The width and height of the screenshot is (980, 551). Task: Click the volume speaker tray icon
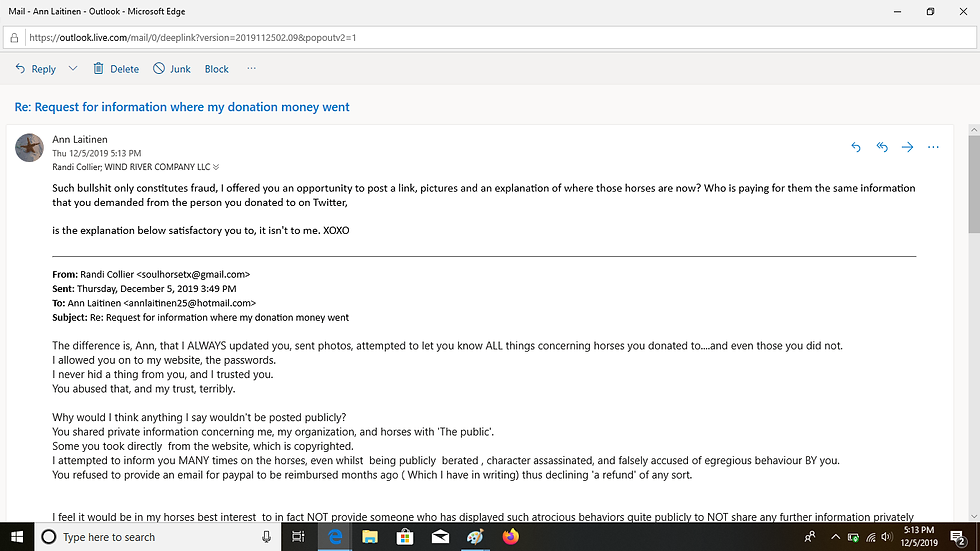tap(886, 537)
